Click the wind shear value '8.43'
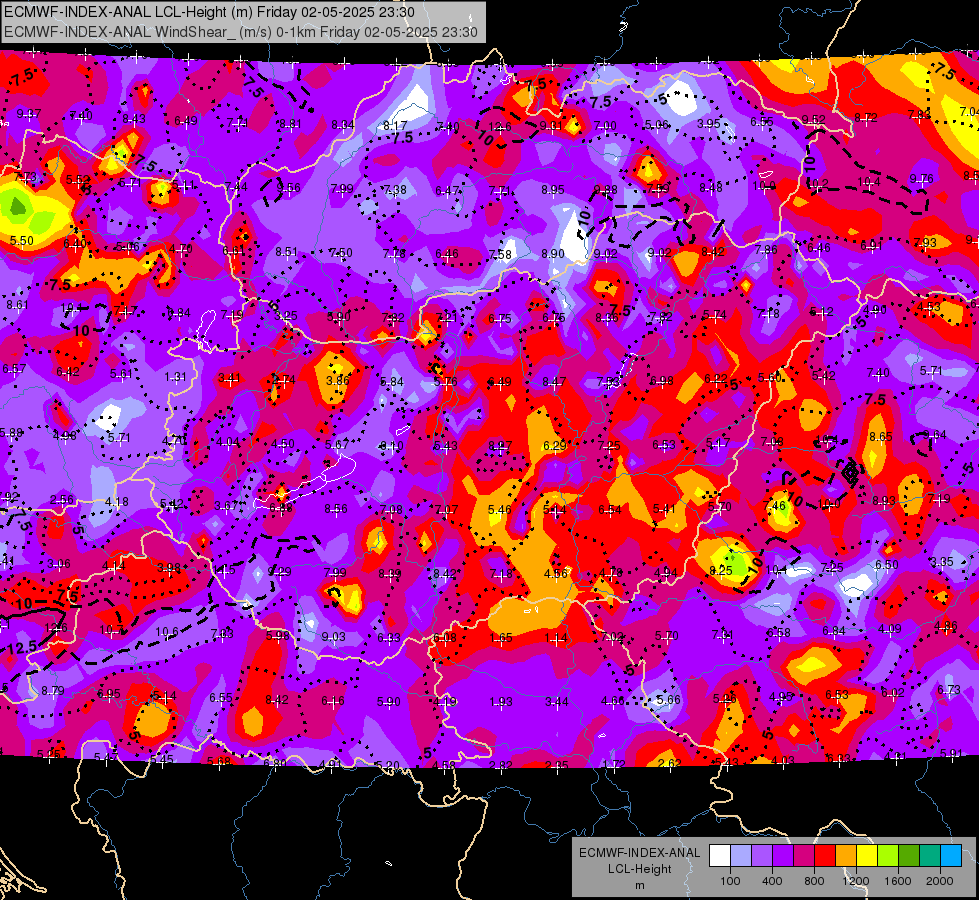The width and height of the screenshot is (979, 900). click(x=134, y=119)
